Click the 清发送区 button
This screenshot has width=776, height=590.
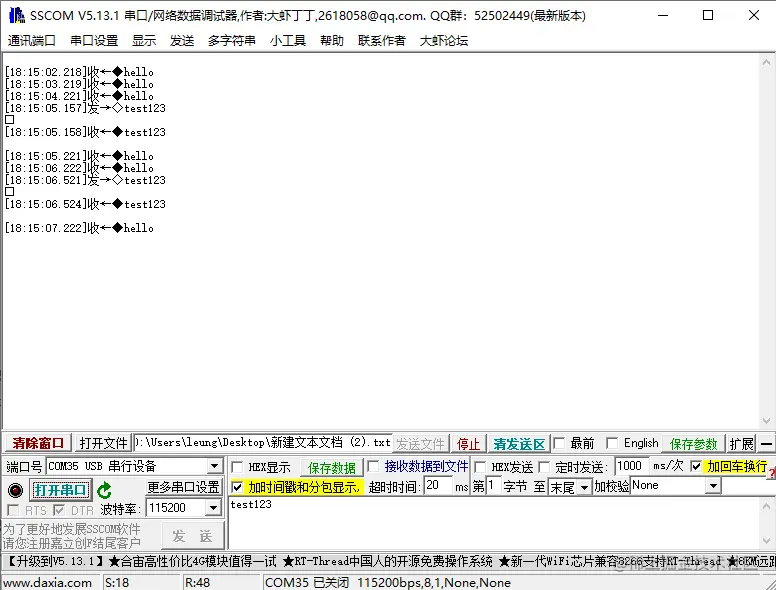click(x=519, y=443)
